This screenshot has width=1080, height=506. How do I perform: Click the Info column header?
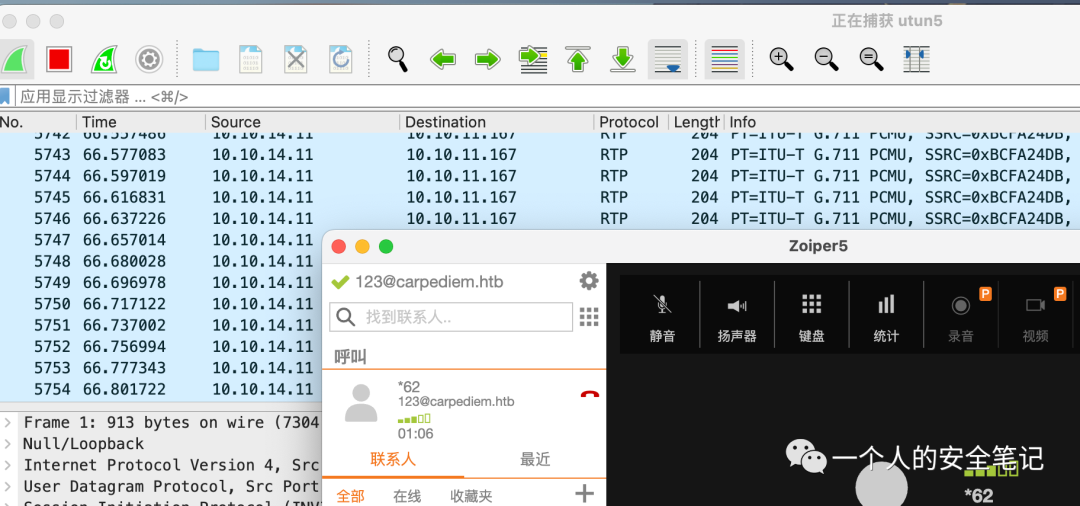click(902, 122)
